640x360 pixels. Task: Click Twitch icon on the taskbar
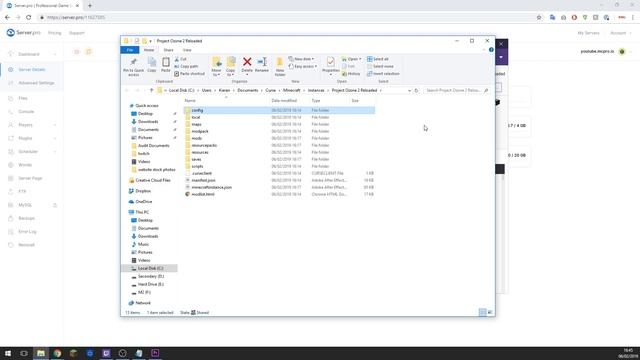[x=106, y=353]
